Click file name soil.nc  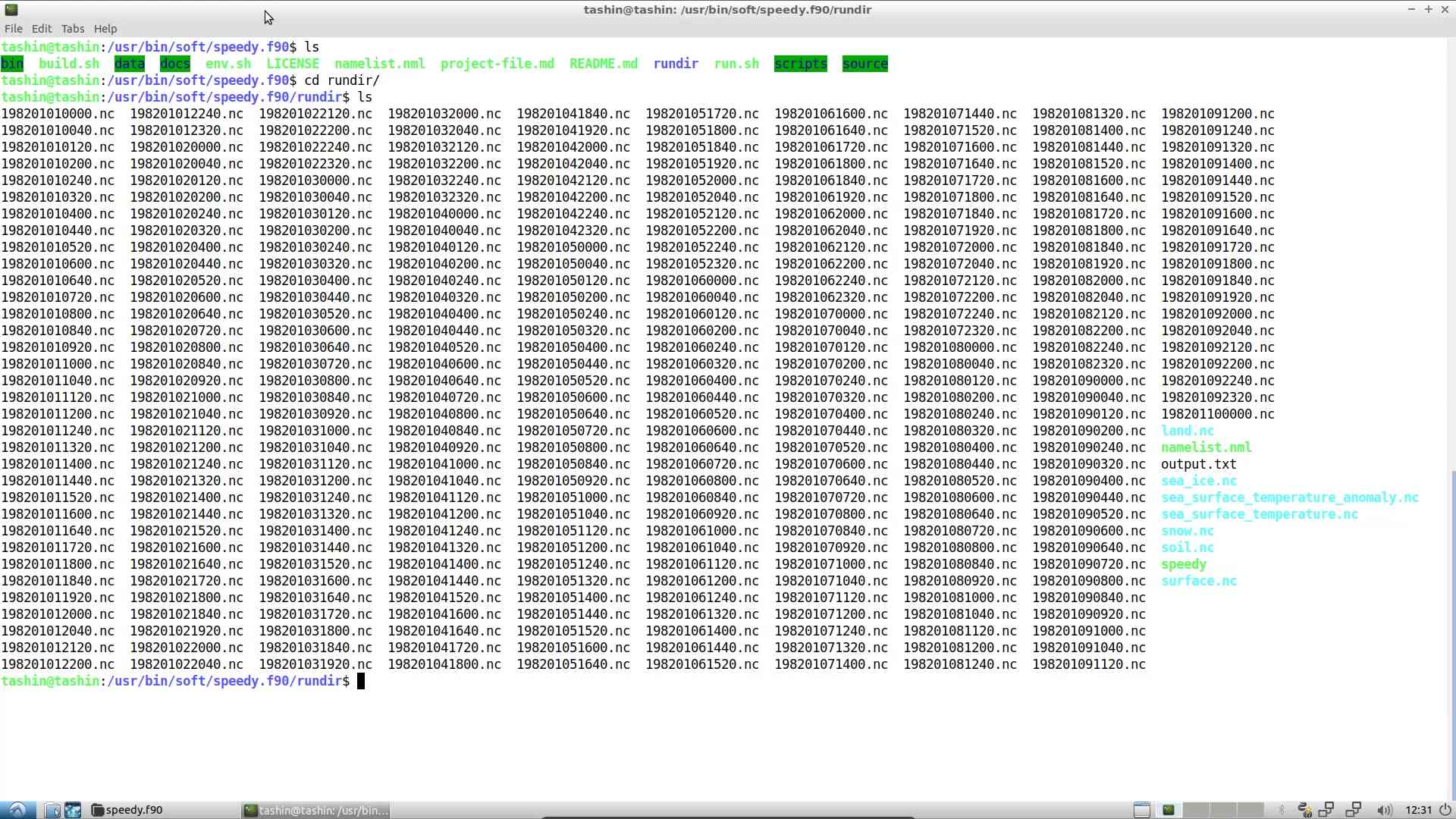1187,548
